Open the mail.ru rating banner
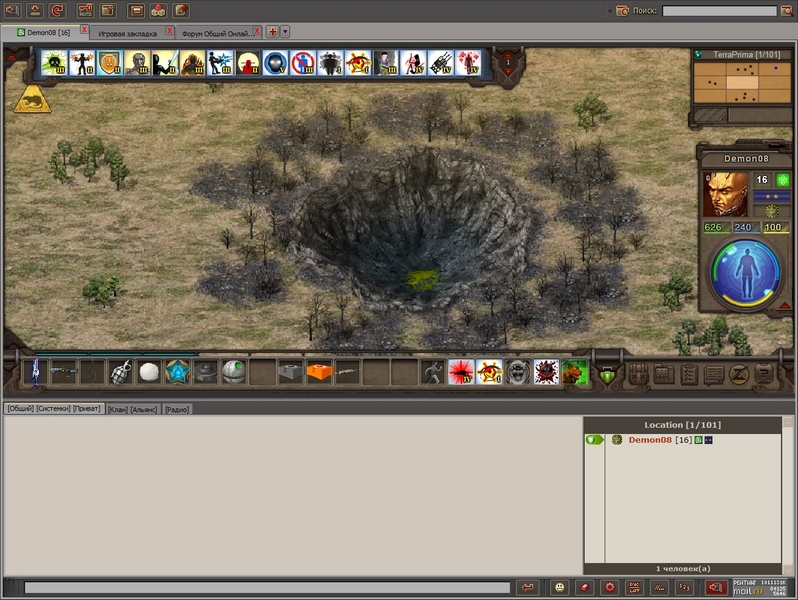The height and width of the screenshot is (600, 798). (x=760, y=588)
